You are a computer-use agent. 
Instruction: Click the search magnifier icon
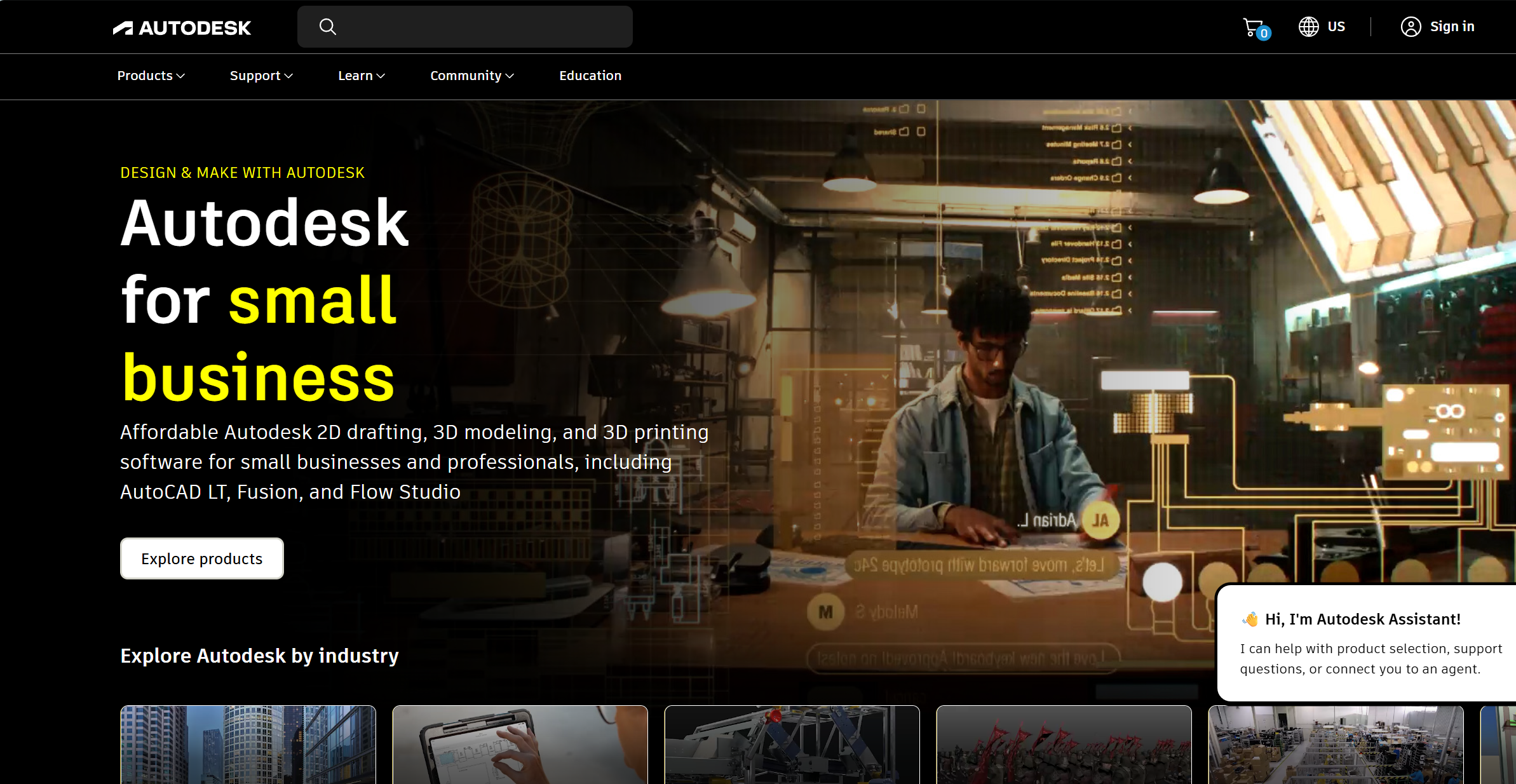pos(327,27)
